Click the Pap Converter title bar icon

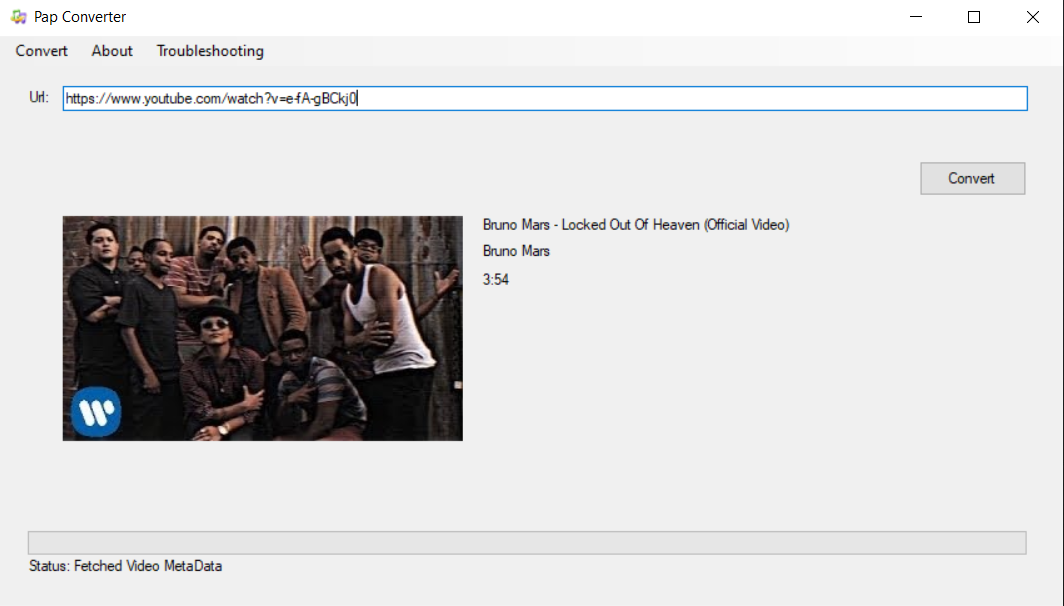pos(18,17)
